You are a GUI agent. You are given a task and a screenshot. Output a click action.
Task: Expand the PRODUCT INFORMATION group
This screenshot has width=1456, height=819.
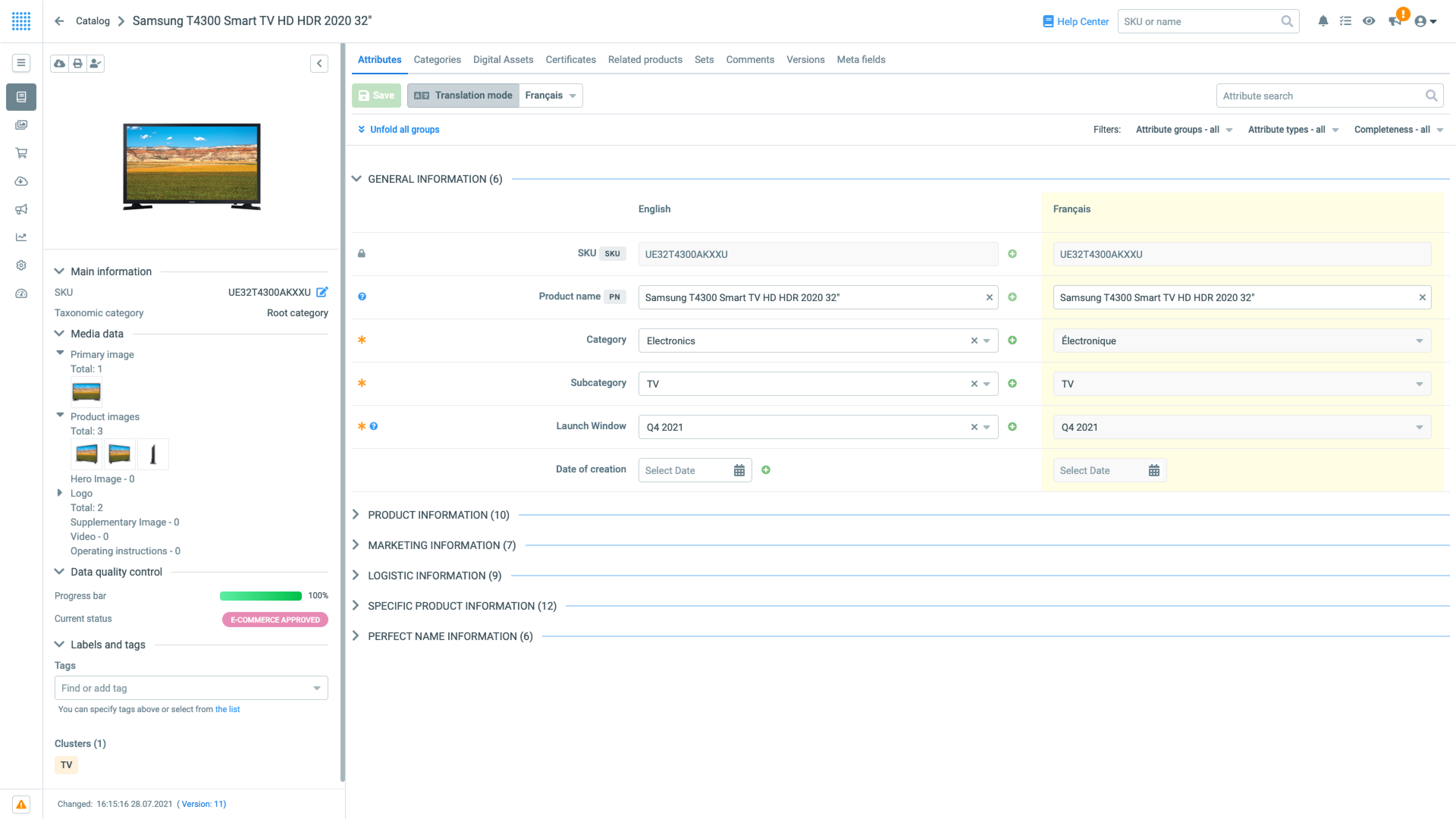(438, 515)
